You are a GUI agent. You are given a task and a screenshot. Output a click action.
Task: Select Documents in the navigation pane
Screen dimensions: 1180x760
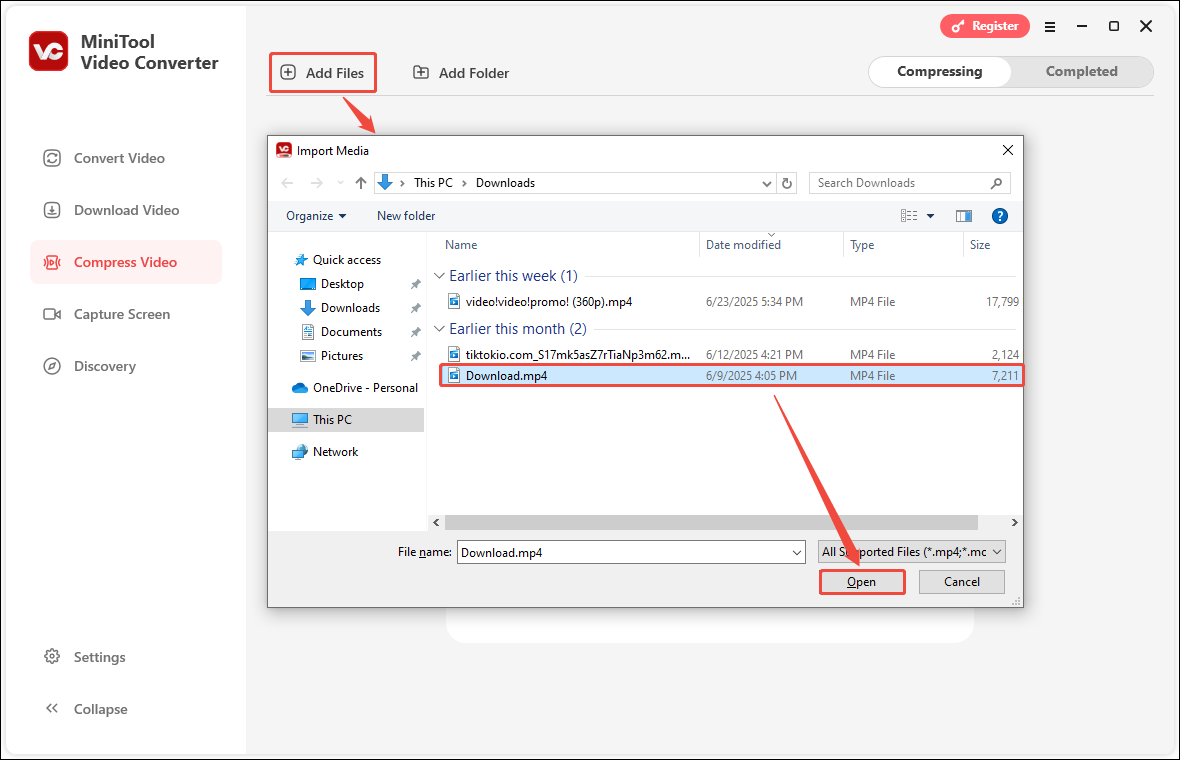pyautogui.click(x=351, y=332)
